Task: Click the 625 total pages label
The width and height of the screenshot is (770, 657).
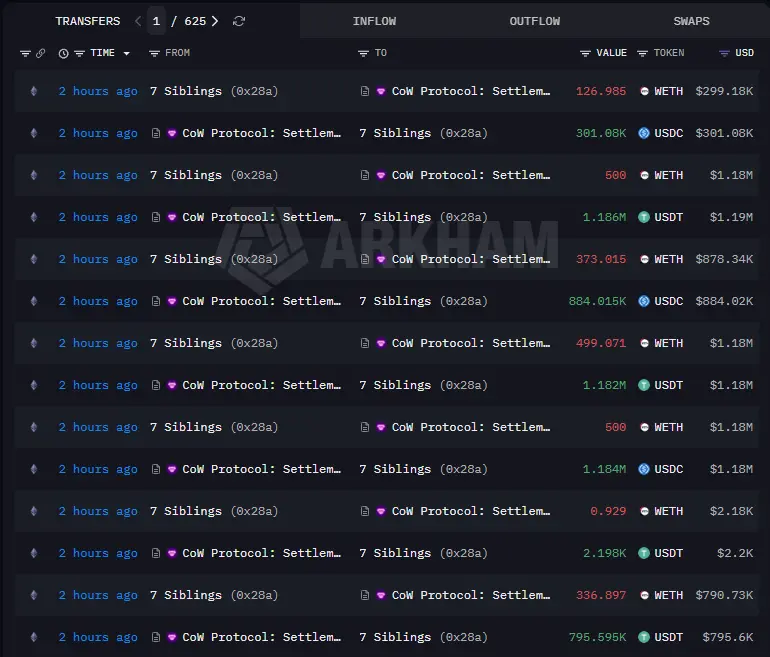Action: pos(195,21)
